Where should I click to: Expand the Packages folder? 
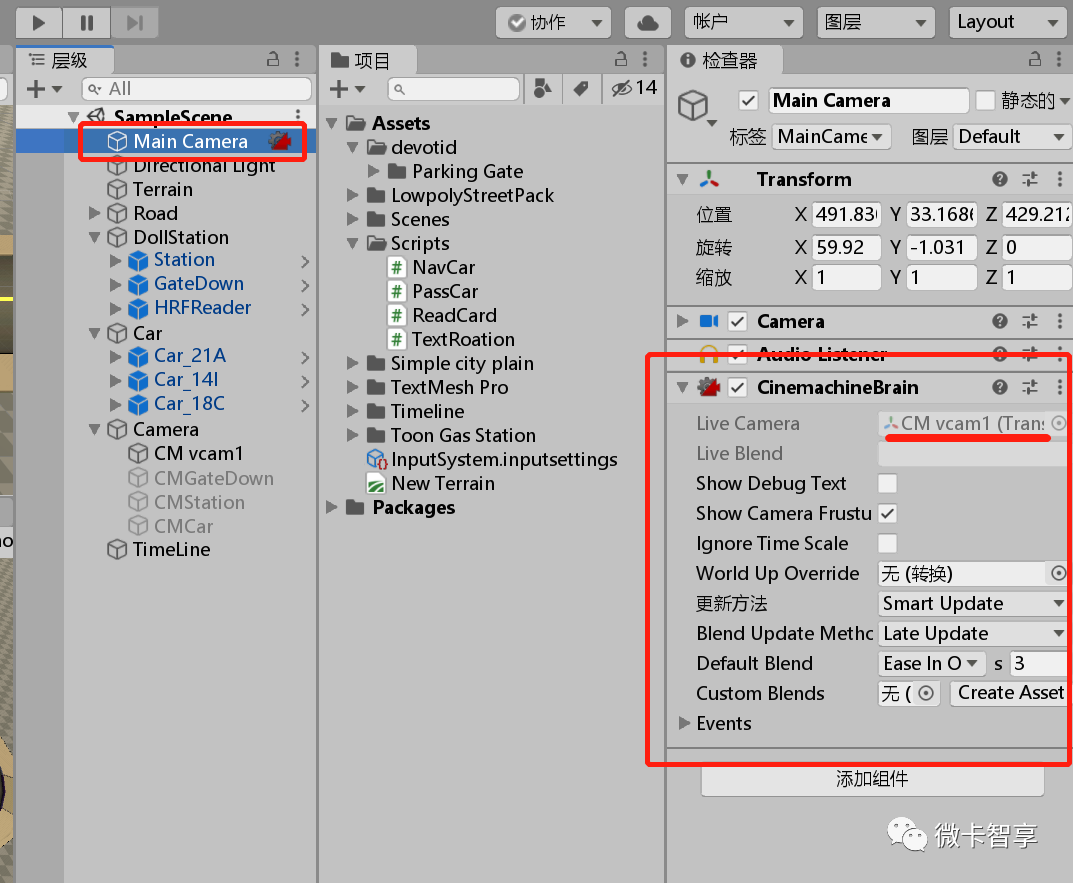click(332, 507)
